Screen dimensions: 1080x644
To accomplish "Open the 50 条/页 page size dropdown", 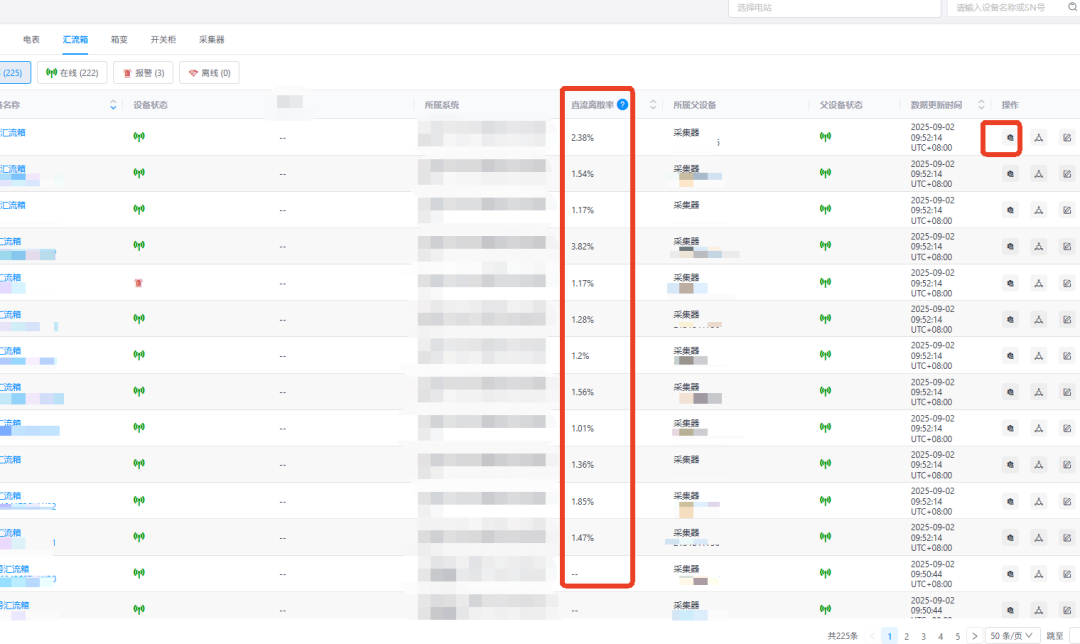I will (x=1010, y=635).
